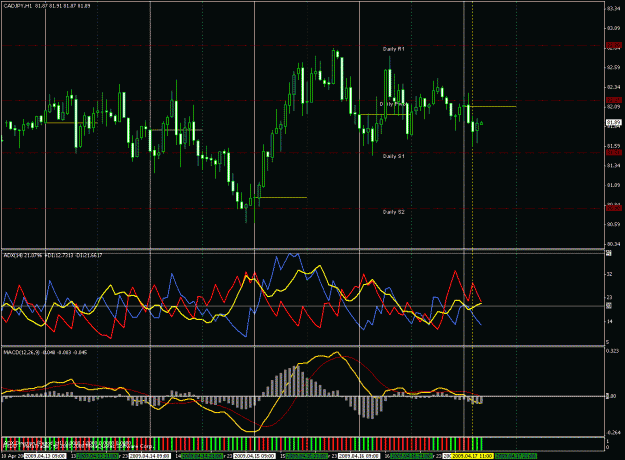Select the Daily R1 pivot label
Viewport: 625px width, 460px height.
pyautogui.click(x=393, y=49)
